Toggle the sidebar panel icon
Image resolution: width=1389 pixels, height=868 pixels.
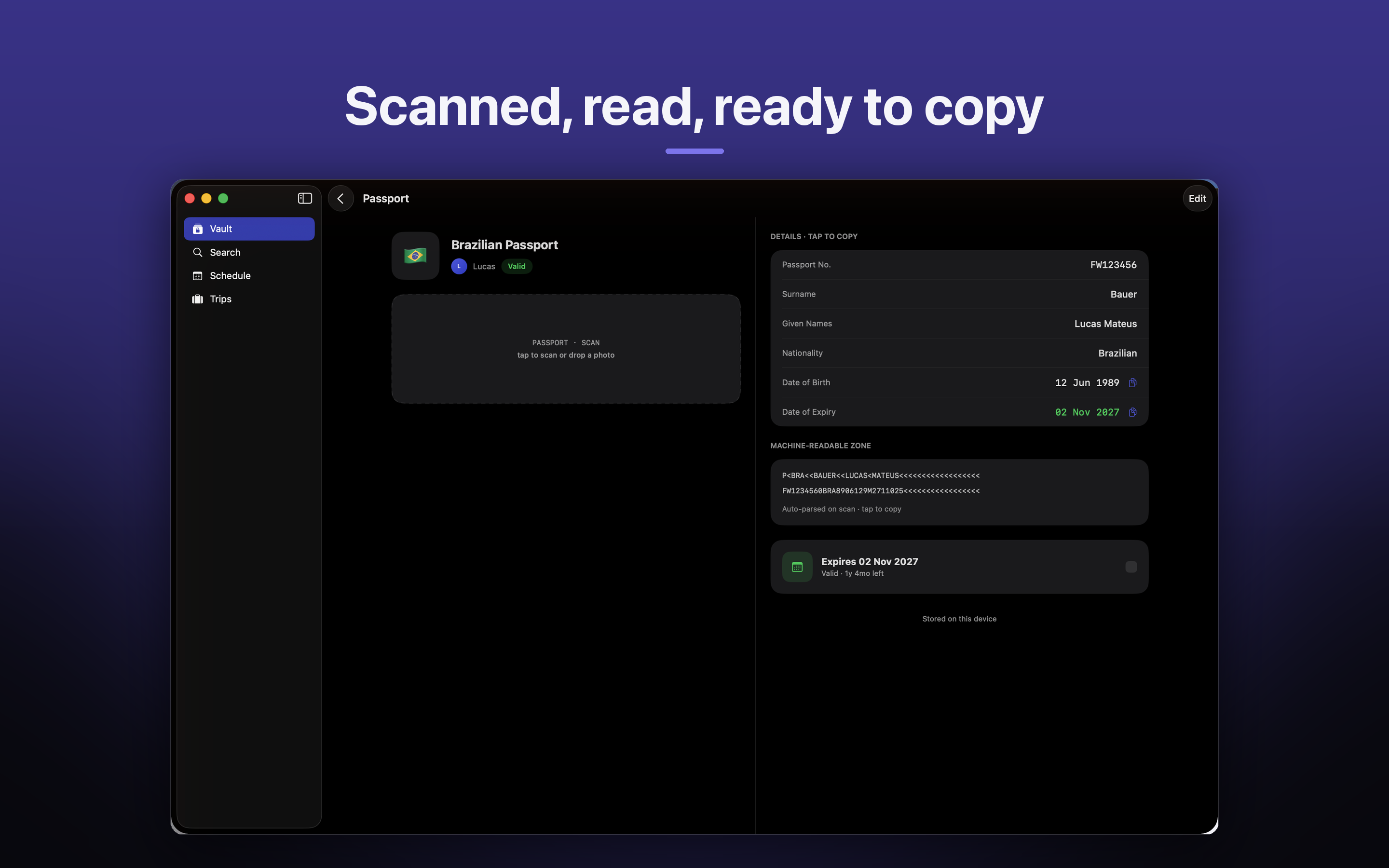(305, 198)
